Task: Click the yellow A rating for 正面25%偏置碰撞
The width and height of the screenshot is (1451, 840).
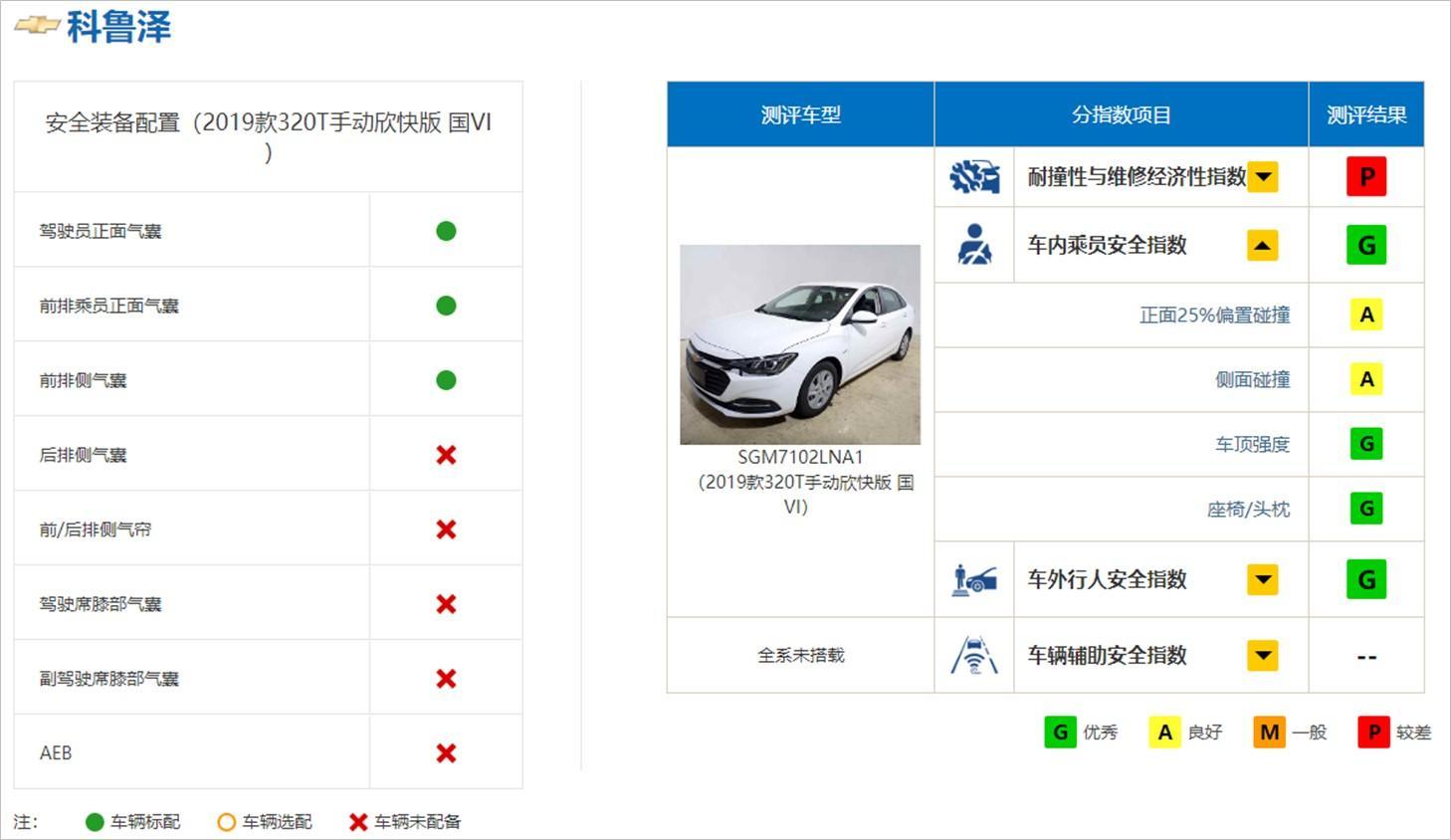Action: click(x=1366, y=315)
